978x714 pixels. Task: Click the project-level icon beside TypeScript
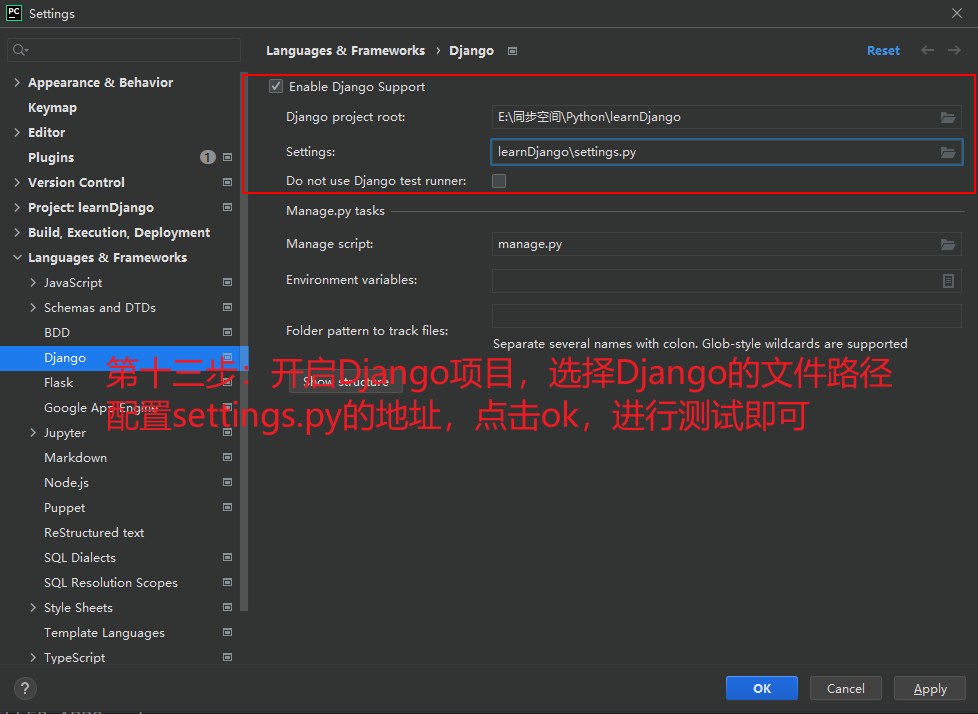[228, 657]
